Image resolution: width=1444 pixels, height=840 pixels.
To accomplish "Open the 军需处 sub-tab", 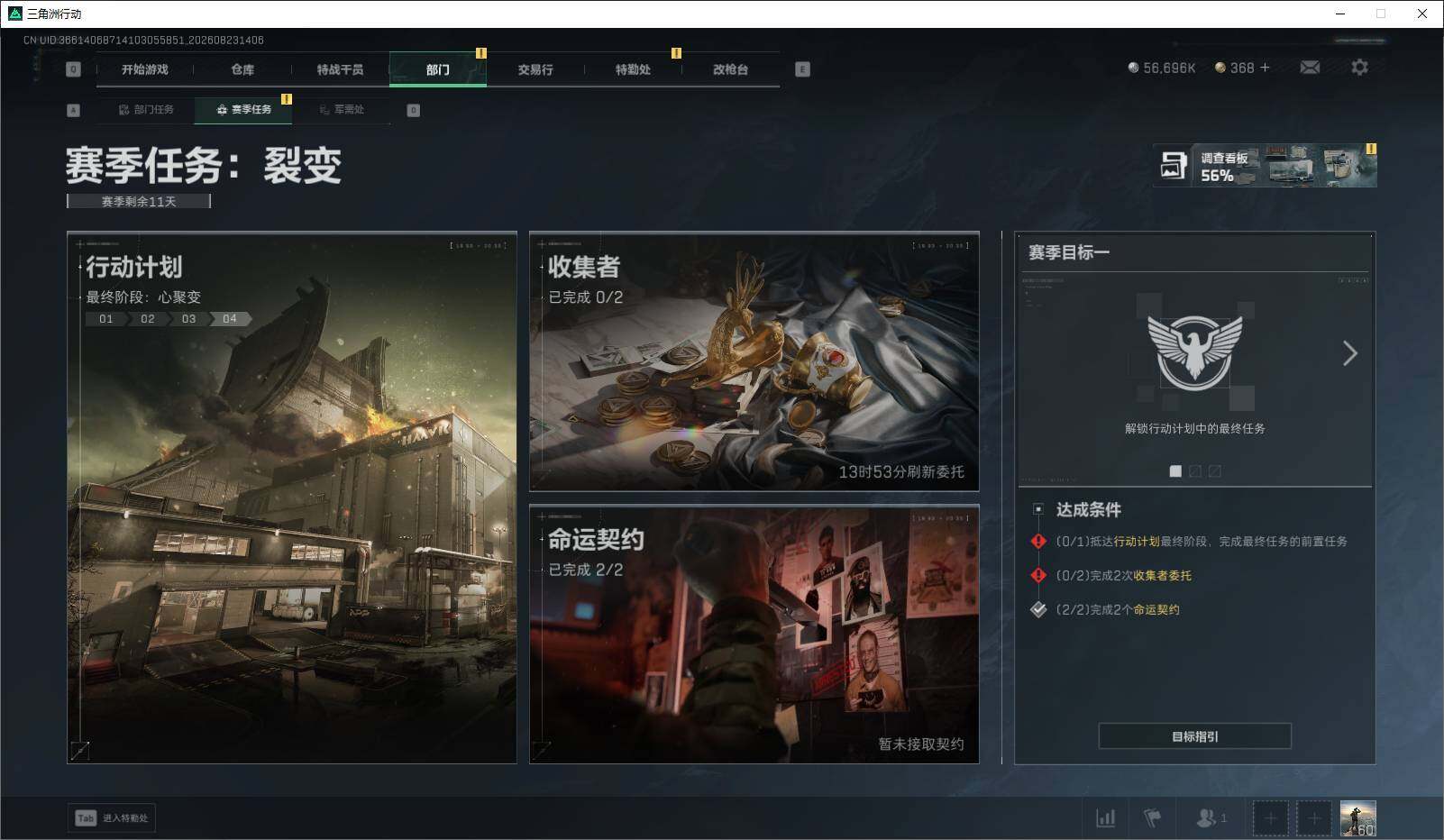I will pos(342,110).
